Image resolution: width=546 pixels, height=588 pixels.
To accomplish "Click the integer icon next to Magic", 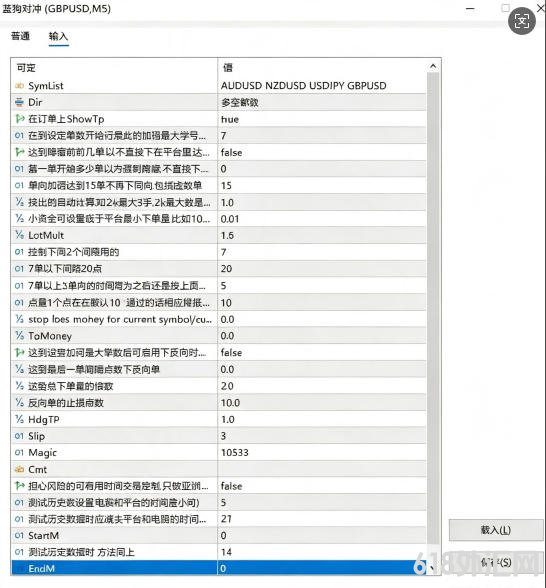I will pyautogui.click(x=19, y=452).
